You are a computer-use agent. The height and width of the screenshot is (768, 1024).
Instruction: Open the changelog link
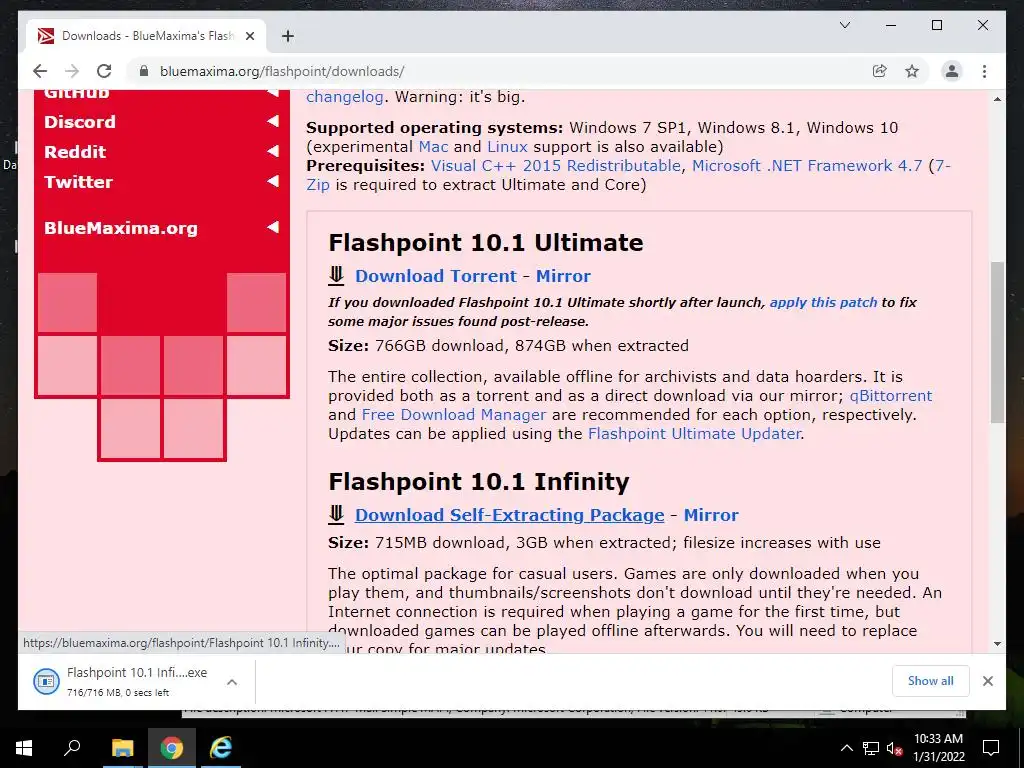coord(345,97)
